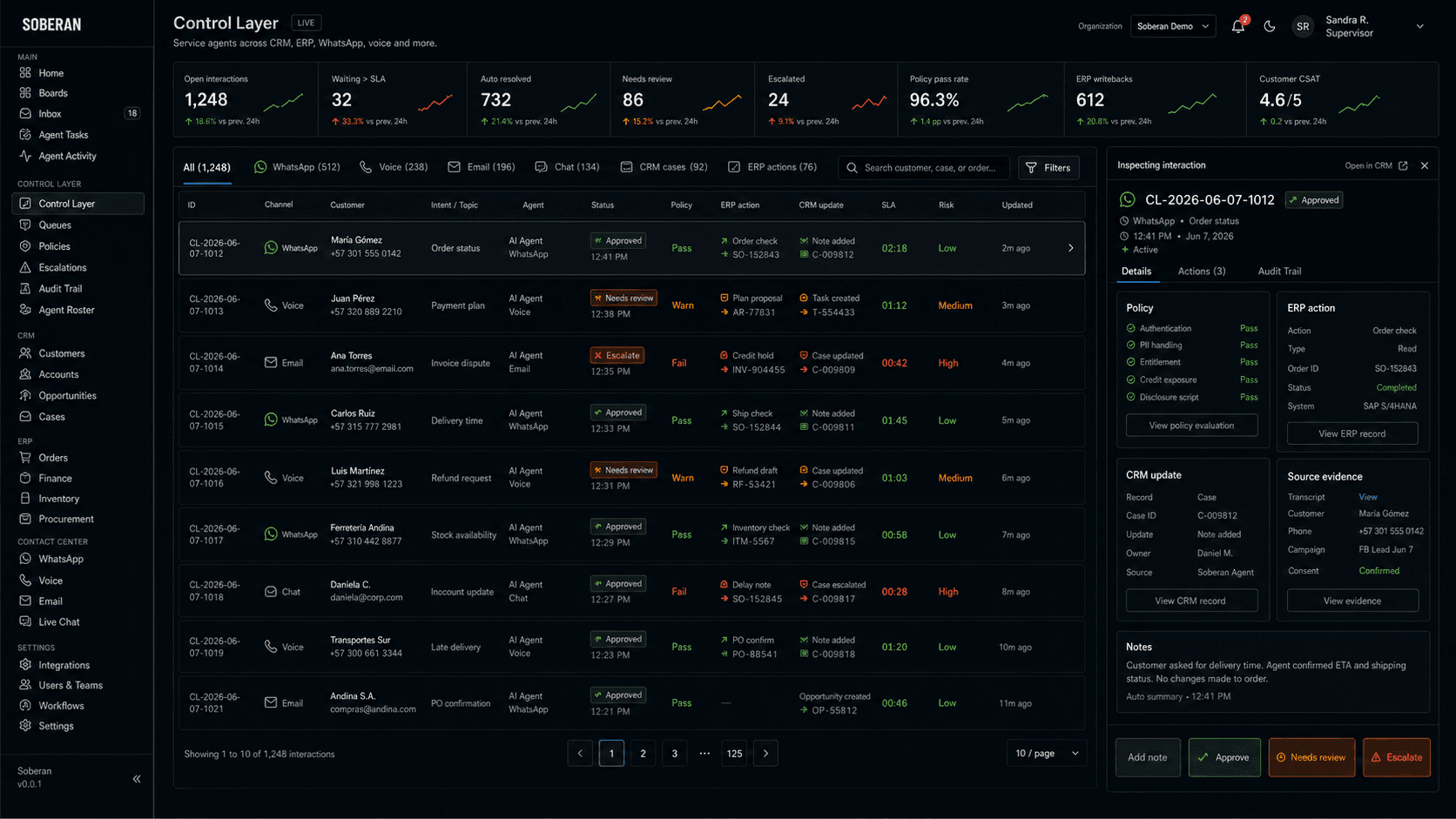Open WhatsApp contact center channel
The image size is (1456, 819).
click(61, 559)
